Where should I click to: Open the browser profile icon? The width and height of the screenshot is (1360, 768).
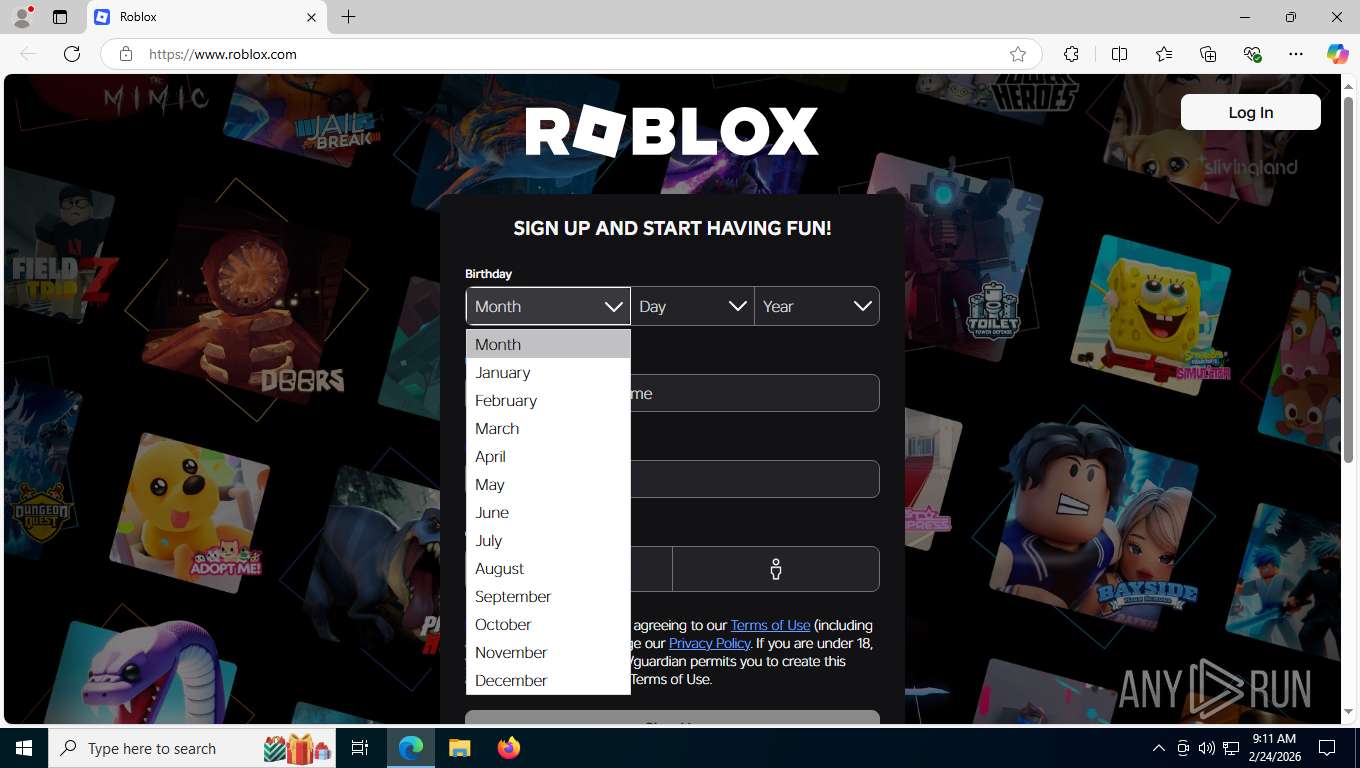[x=22, y=17]
